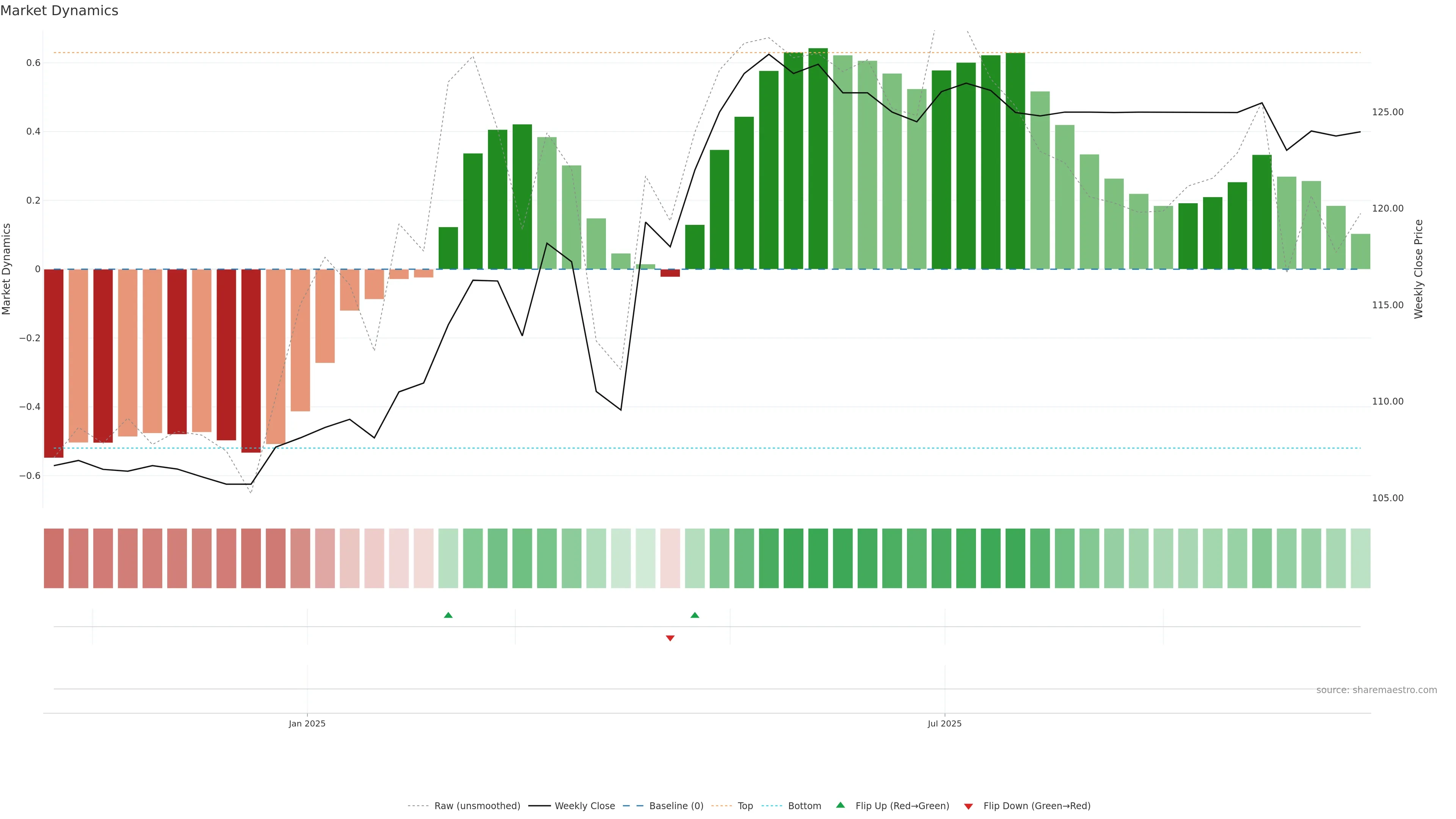Click the Flip Down legend triangle icon
The image size is (1456, 819).
click(x=968, y=806)
